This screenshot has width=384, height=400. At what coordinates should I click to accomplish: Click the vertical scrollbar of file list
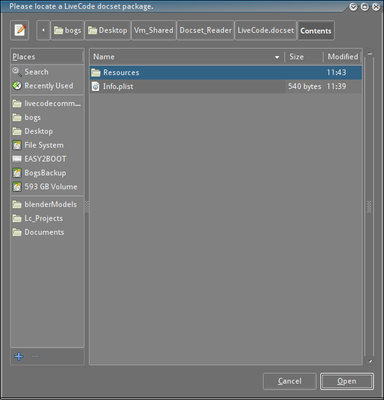coord(369,207)
